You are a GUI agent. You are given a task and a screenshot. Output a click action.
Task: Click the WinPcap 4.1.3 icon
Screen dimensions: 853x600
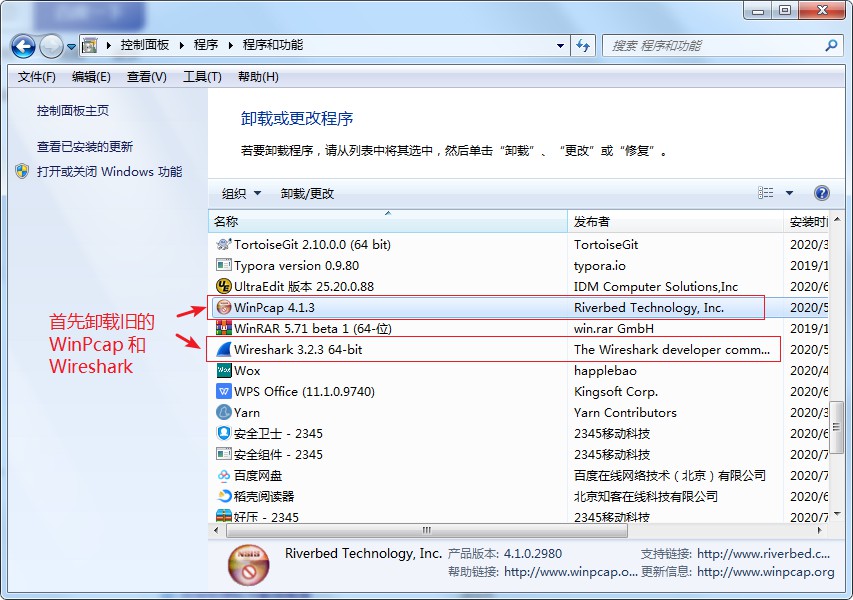pyautogui.click(x=224, y=307)
